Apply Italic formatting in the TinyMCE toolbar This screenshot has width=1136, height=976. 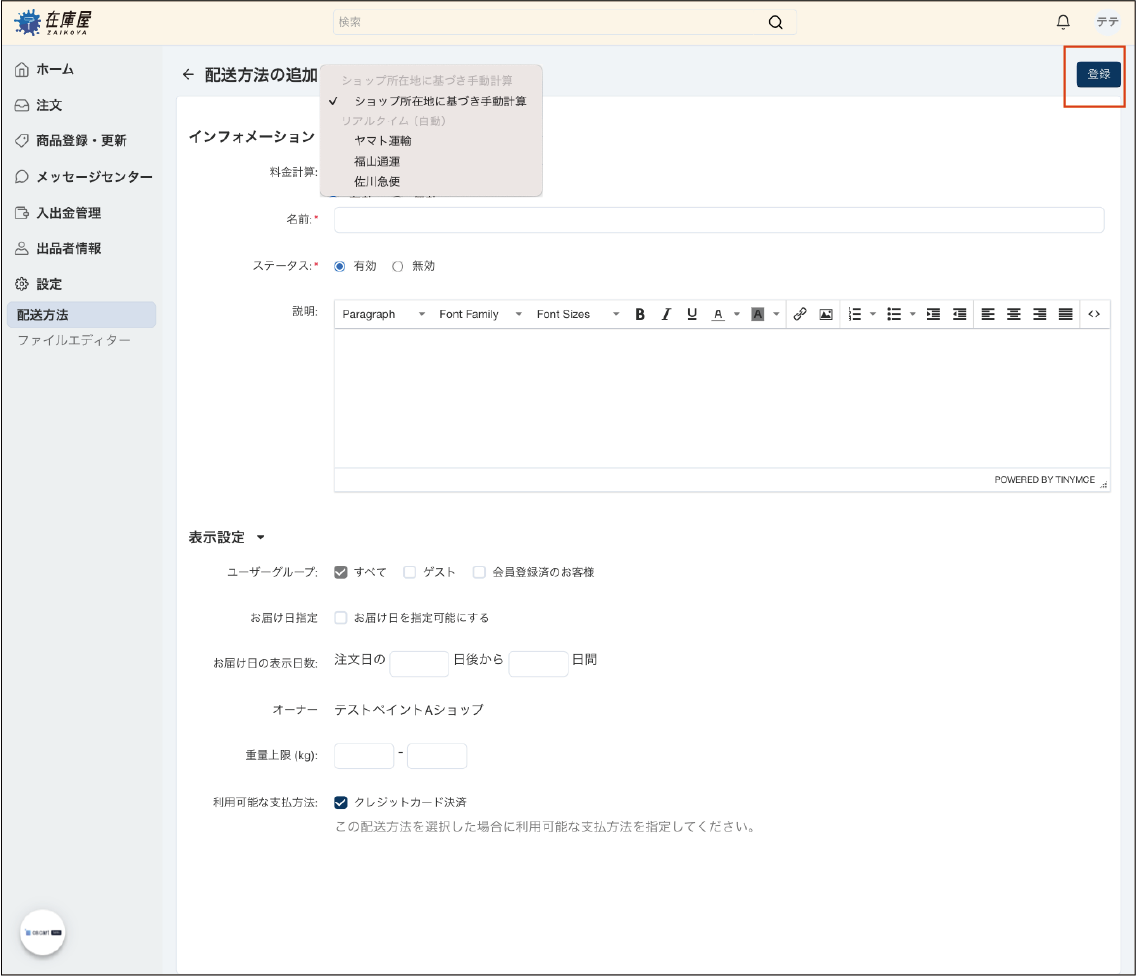point(666,313)
